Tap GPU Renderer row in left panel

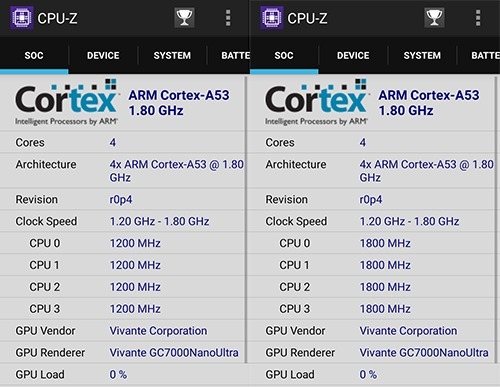[x=122, y=352]
